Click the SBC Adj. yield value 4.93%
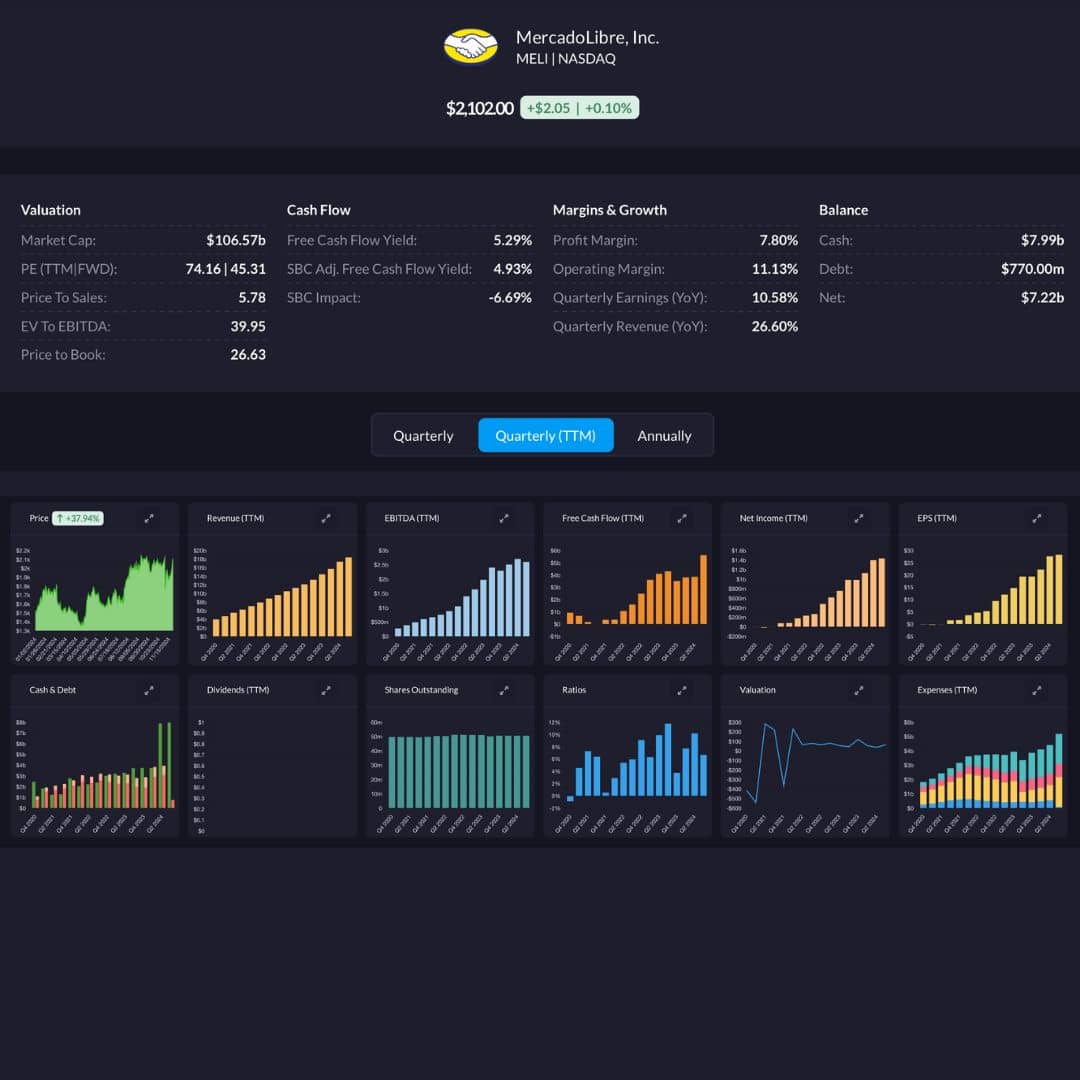 point(512,269)
